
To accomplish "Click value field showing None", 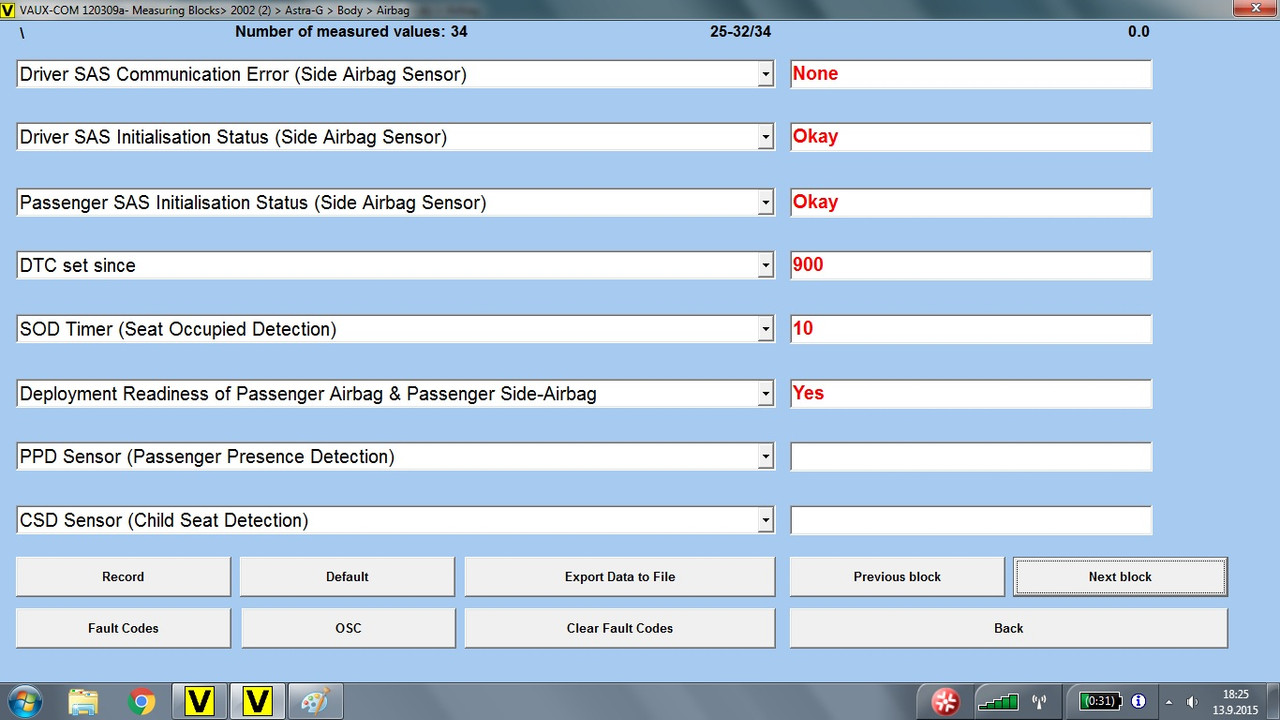I will pyautogui.click(x=971, y=74).
